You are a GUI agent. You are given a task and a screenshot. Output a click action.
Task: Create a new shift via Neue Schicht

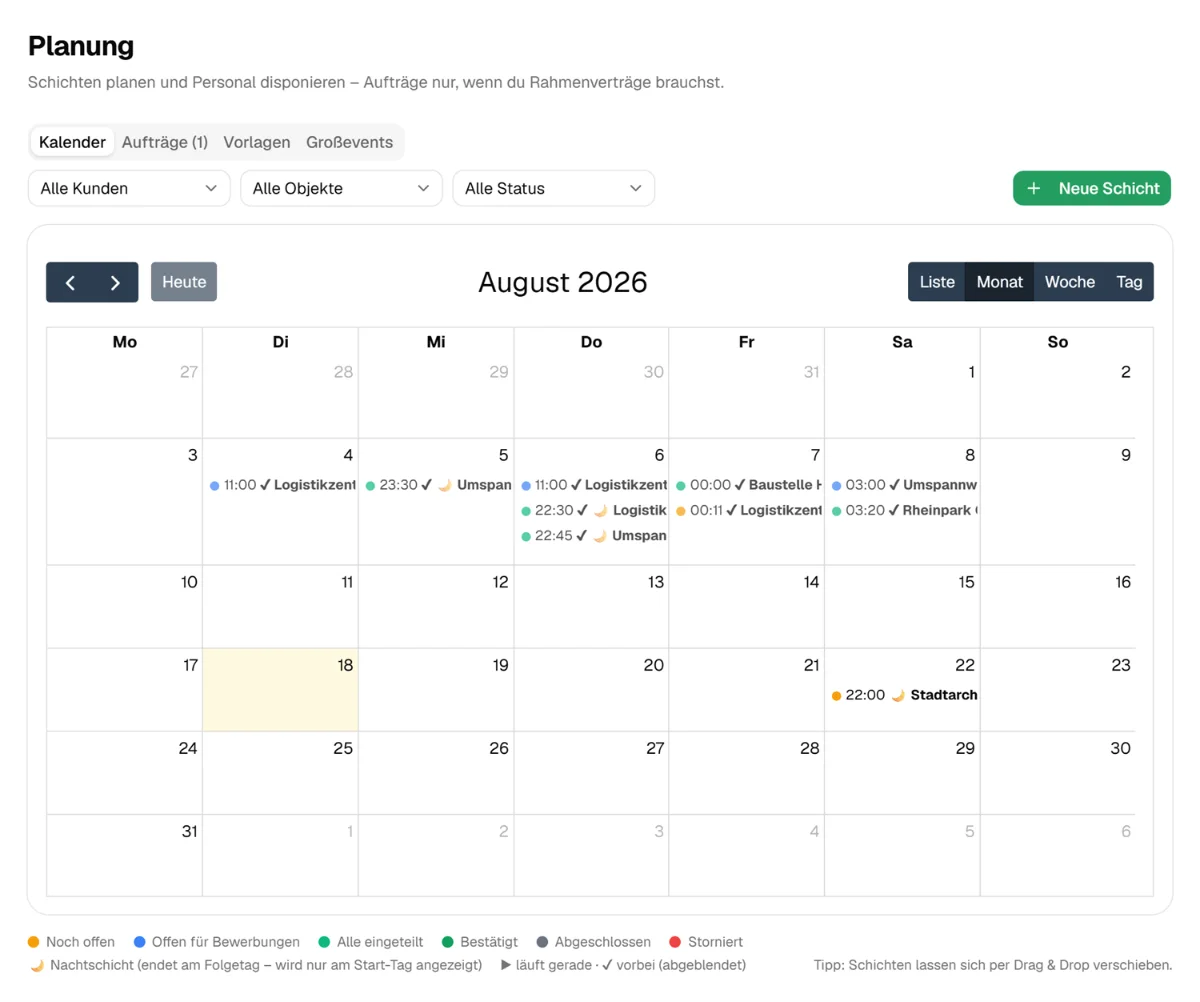coord(1092,188)
